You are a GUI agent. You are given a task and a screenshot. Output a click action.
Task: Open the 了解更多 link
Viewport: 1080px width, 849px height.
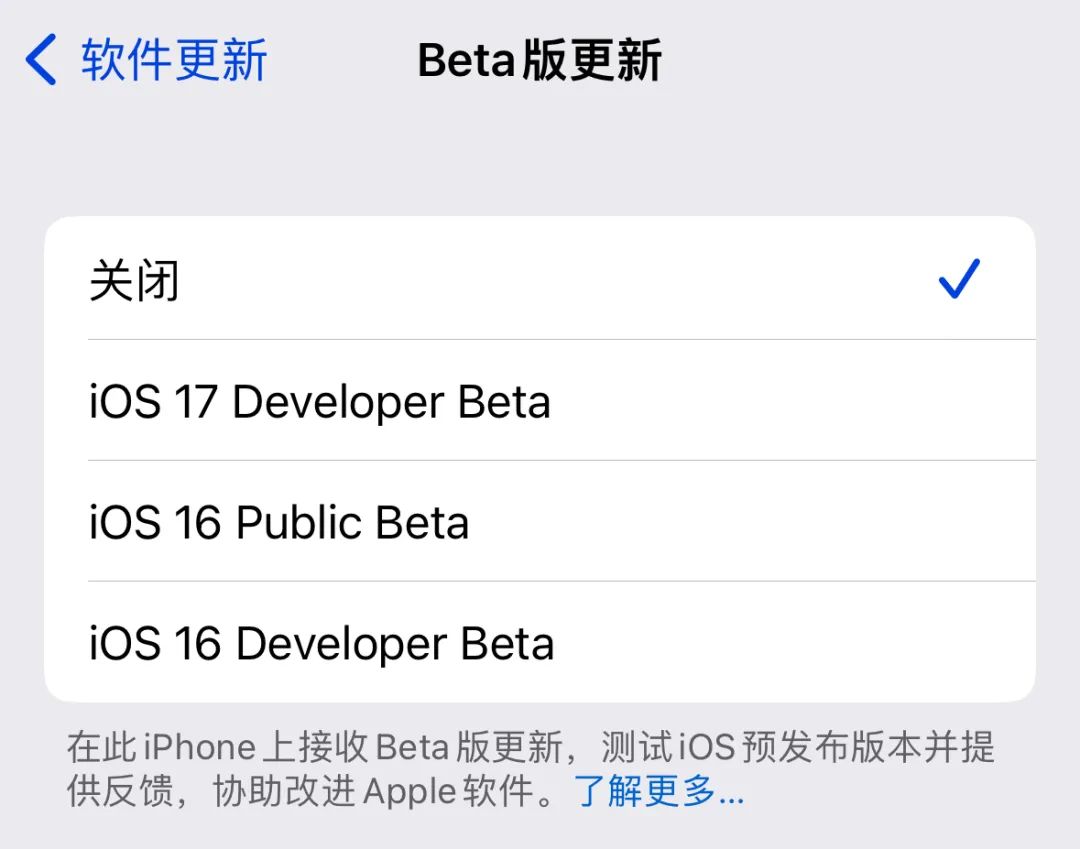click(646, 792)
